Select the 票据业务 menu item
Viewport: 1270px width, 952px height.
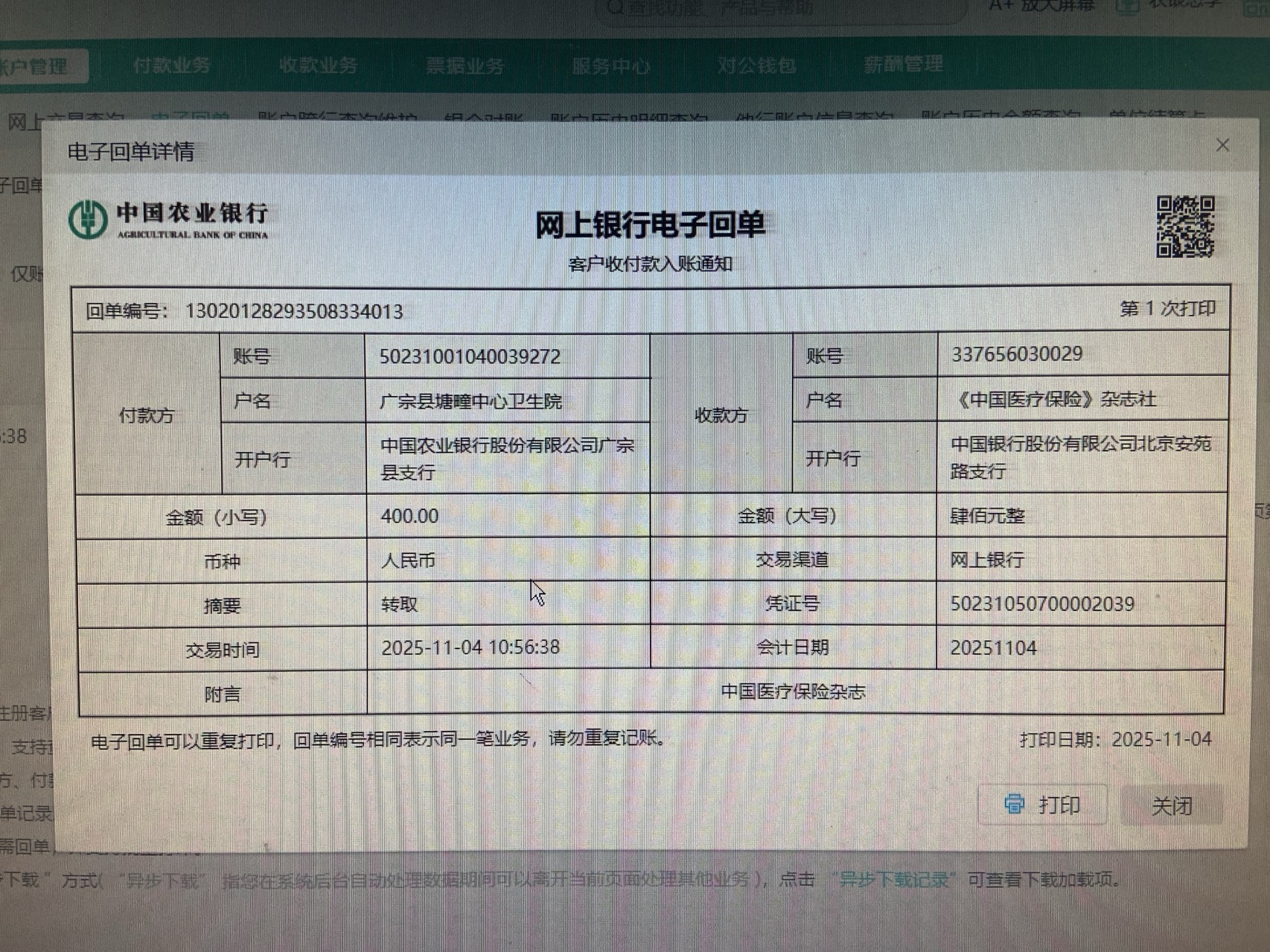pyautogui.click(x=465, y=66)
